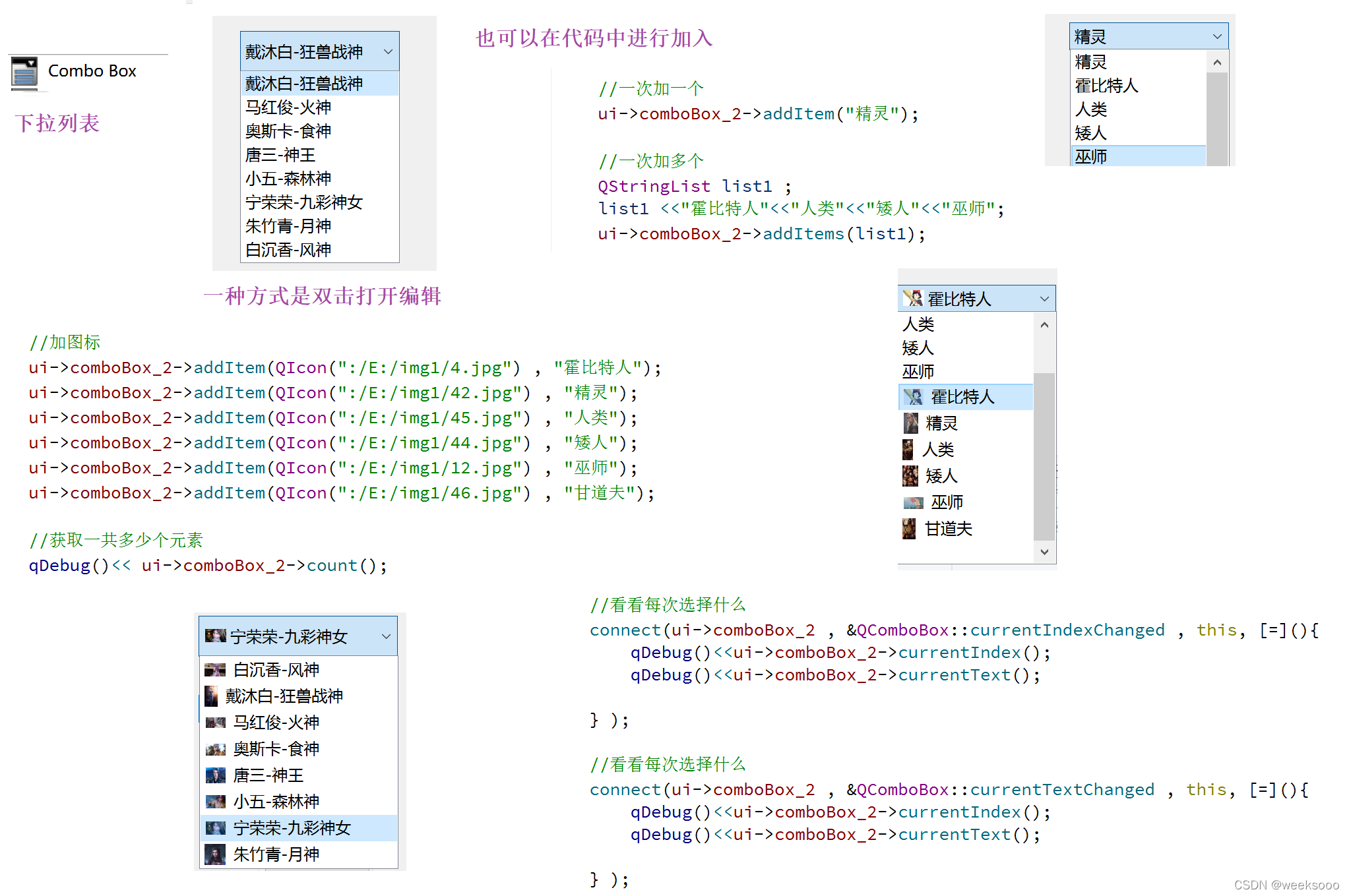Click the Combo Box widget icon
Image resolution: width=1349 pixels, height=896 pixels.
click(x=24, y=73)
